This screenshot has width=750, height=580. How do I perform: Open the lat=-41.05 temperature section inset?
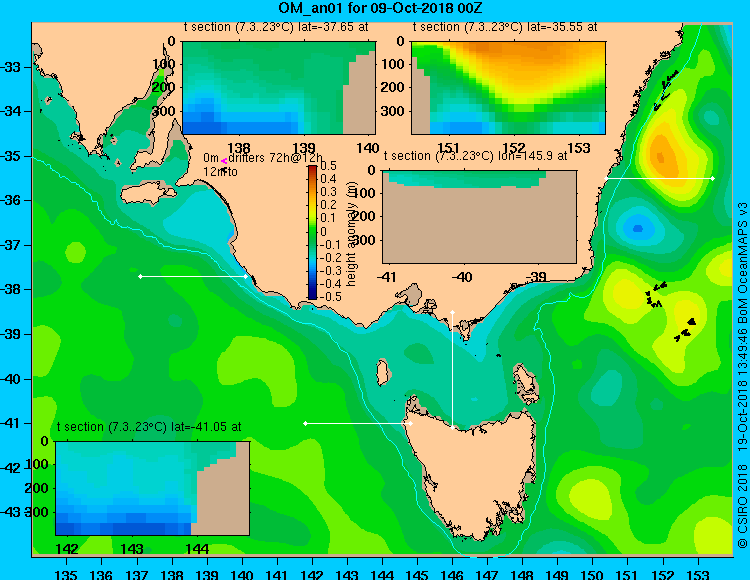153,488
